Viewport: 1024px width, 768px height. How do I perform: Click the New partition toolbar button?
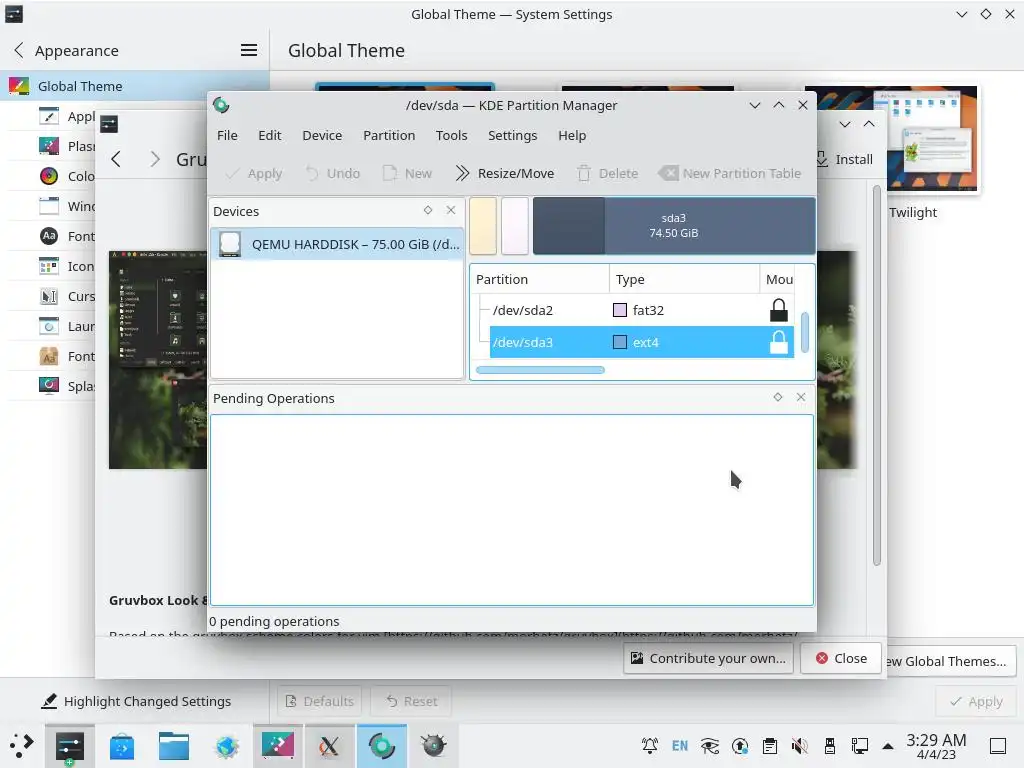(x=408, y=173)
